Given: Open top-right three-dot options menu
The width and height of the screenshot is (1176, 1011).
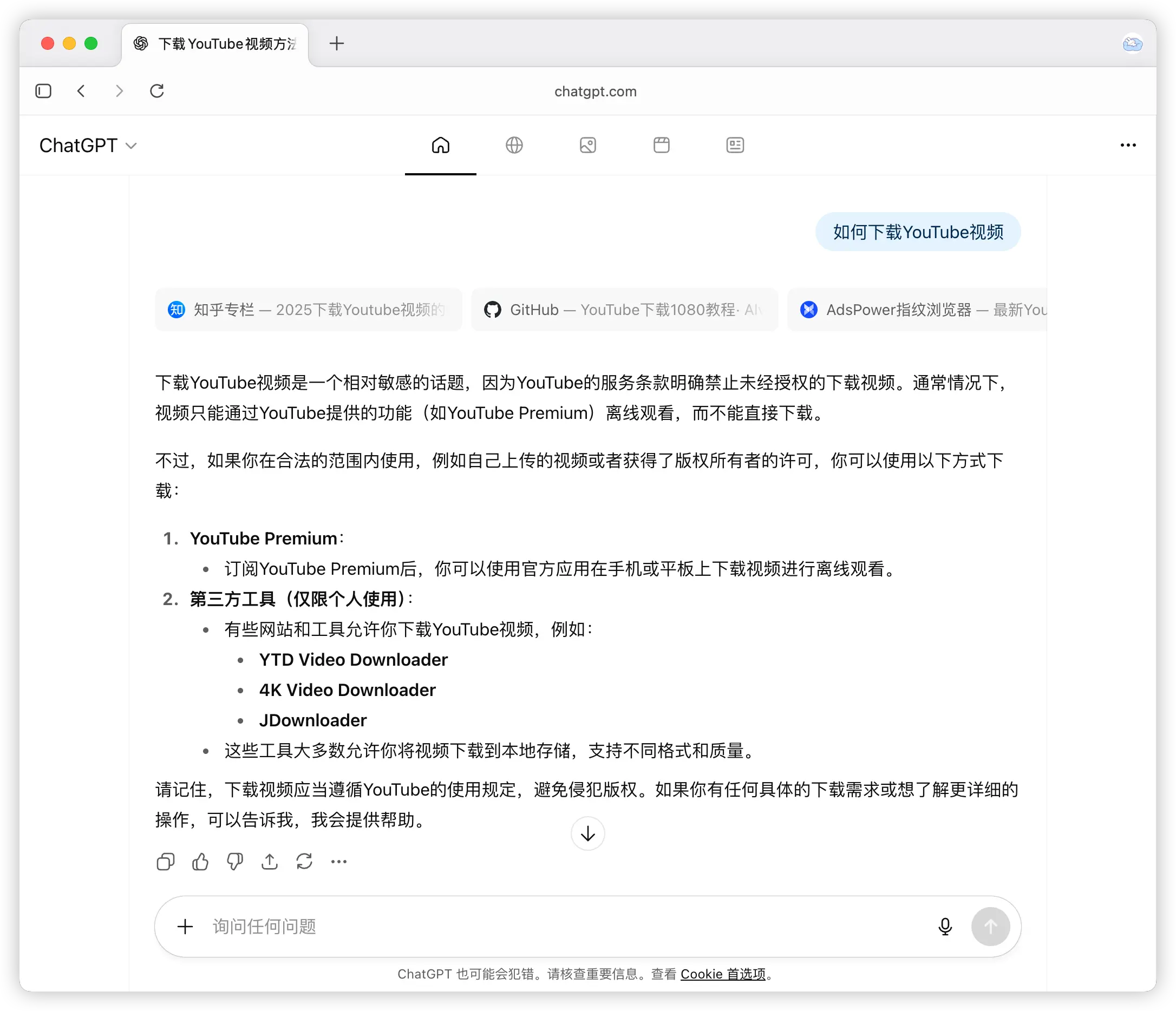Looking at the screenshot, I should pos(1128,145).
